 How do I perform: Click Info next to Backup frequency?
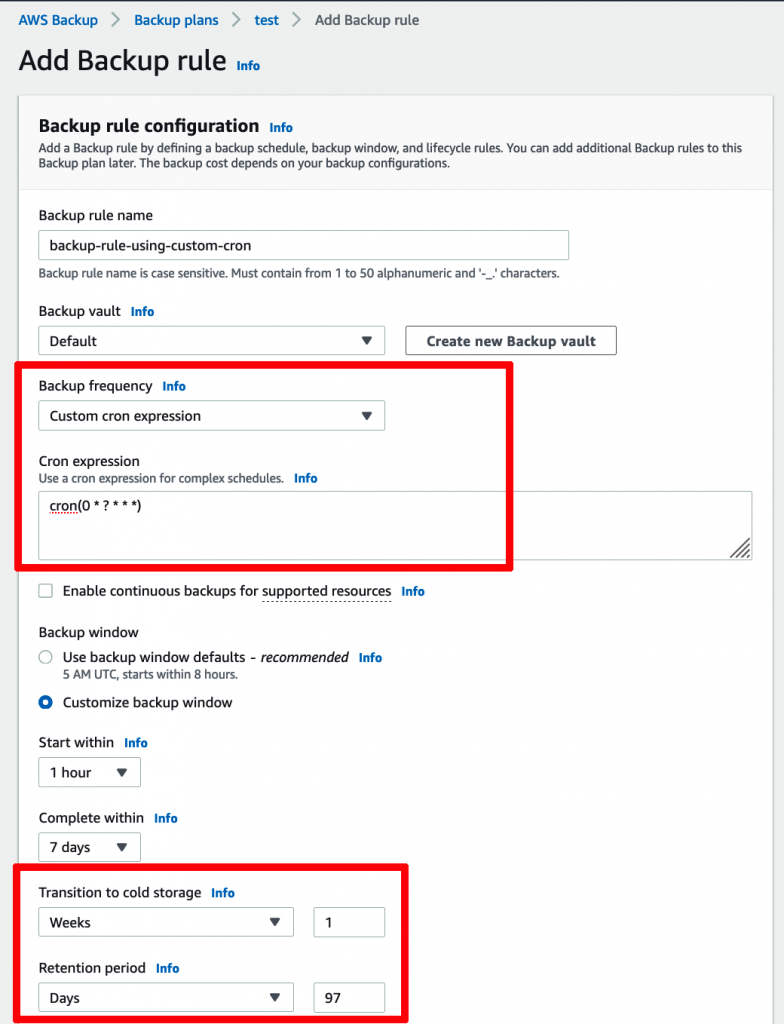(173, 386)
